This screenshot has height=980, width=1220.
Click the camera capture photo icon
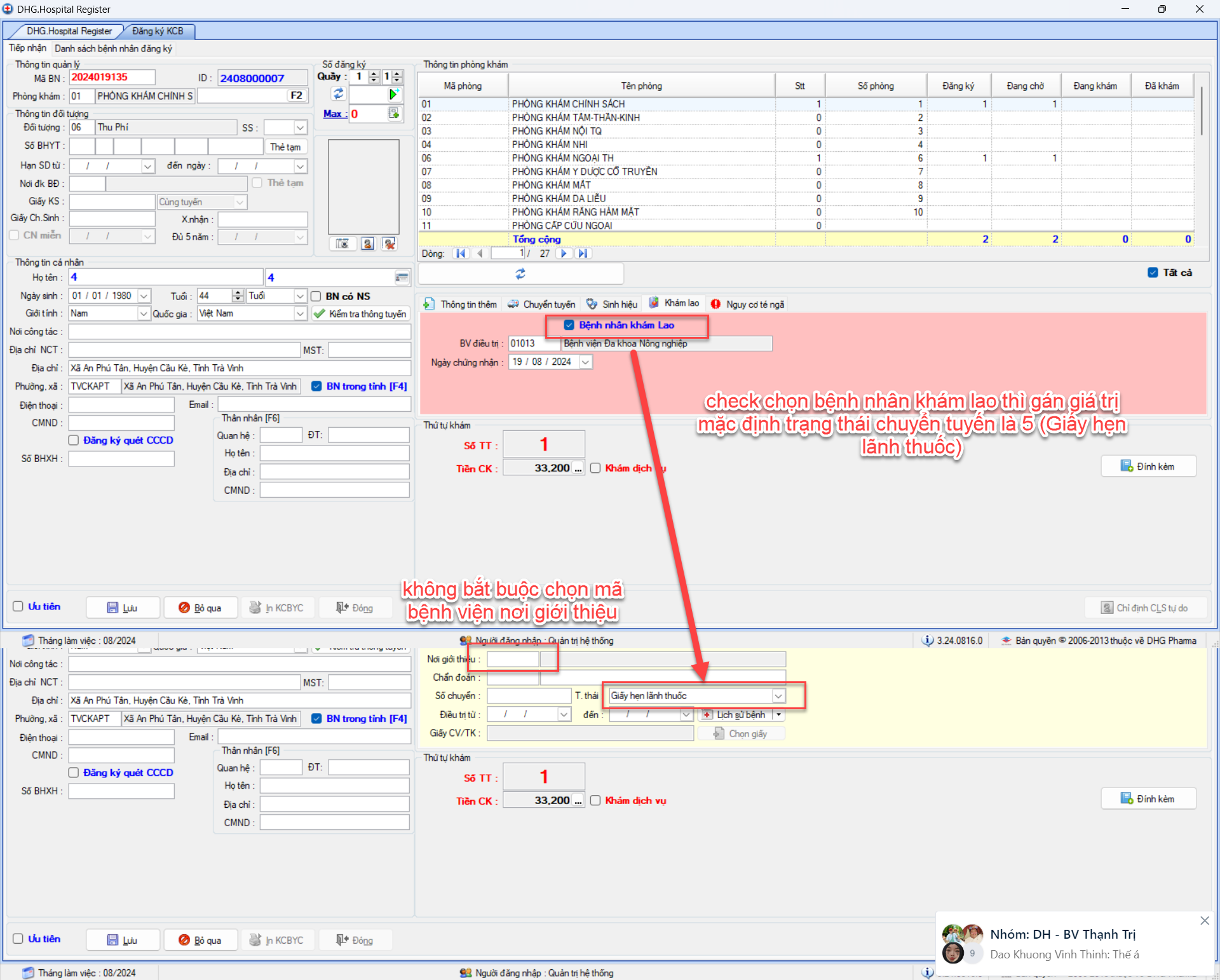342,244
